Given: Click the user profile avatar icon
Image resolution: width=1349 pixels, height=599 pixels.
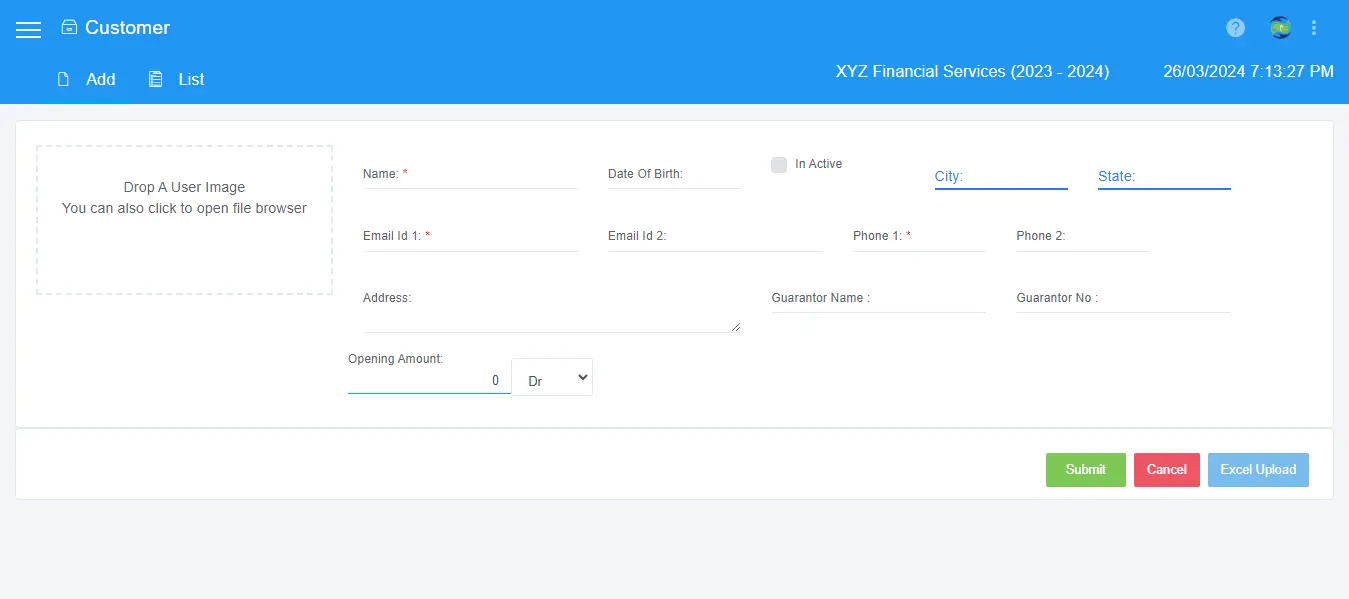Looking at the screenshot, I should click(1280, 28).
